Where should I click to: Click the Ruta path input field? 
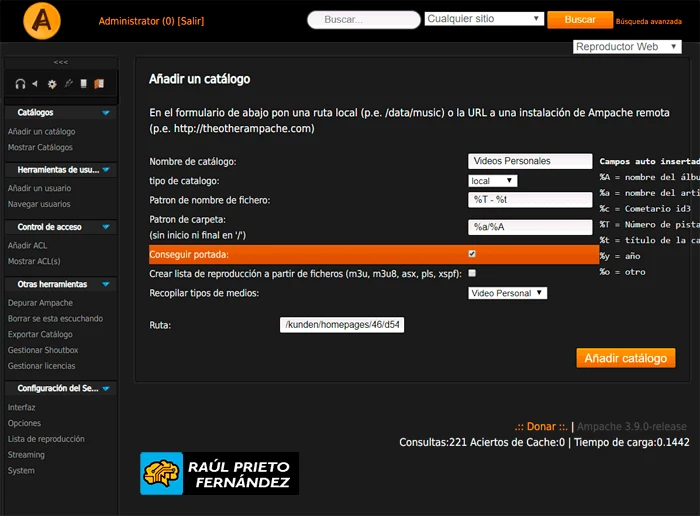coord(342,325)
